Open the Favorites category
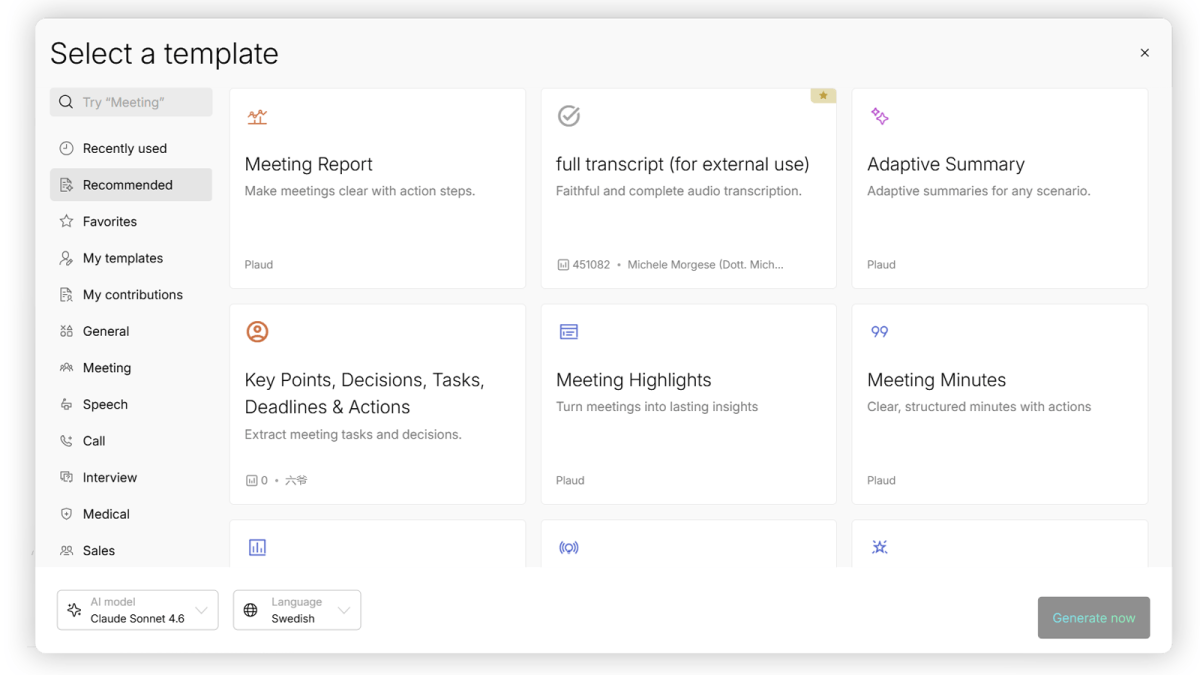Image resolution: width=1200 pixels, height=675 pixels. point(131,221)
